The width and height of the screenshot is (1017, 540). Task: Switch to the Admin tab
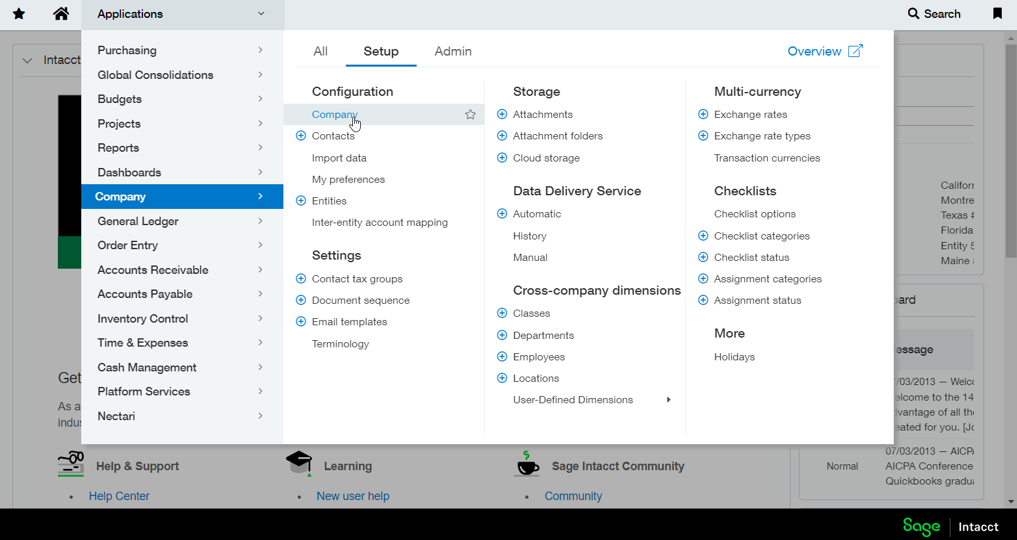[453, 51]
